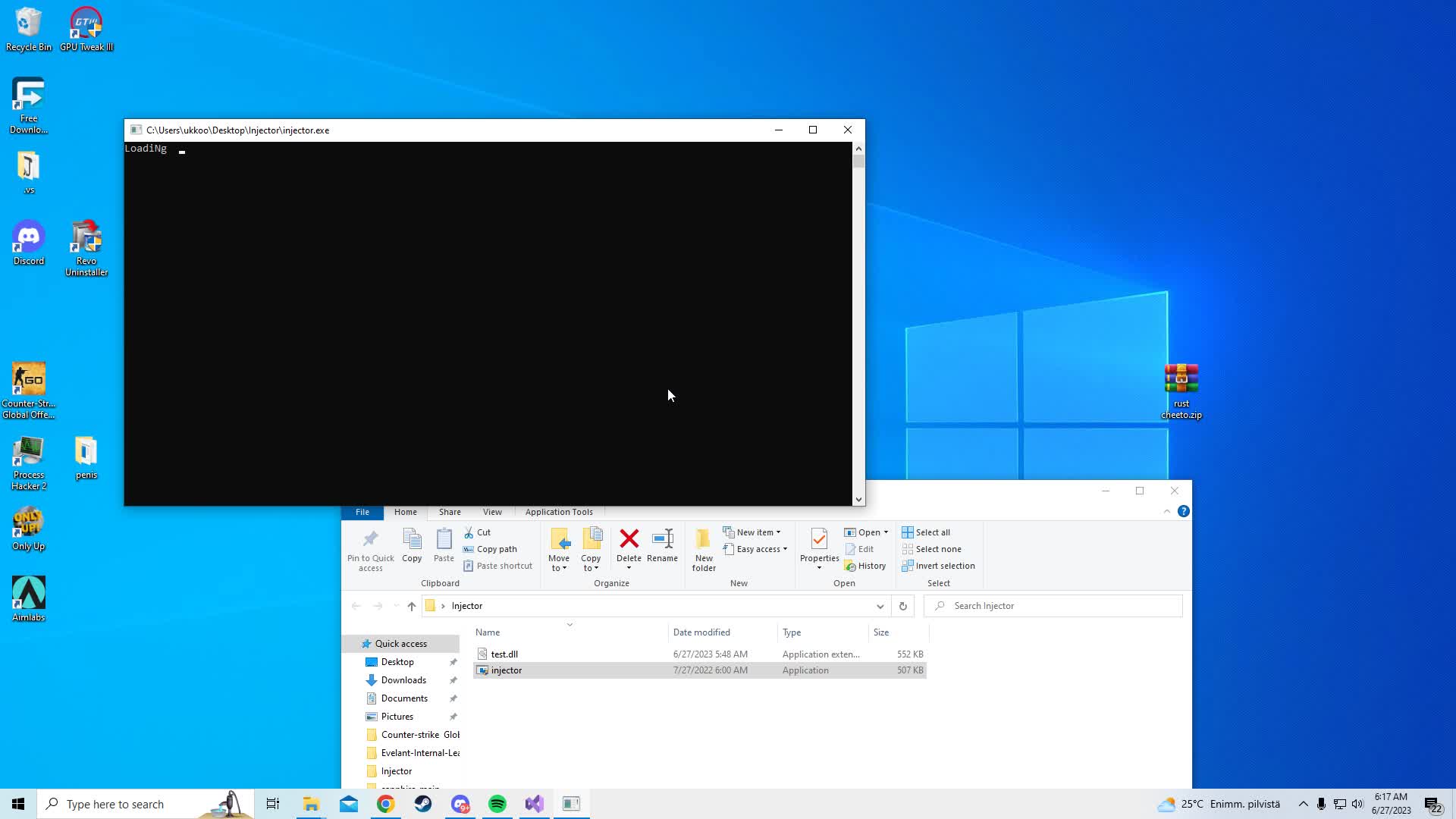1456x819 pixels.
Task: Select the Copy path icon
Action: pyautogui.click(x=470, y=548)
